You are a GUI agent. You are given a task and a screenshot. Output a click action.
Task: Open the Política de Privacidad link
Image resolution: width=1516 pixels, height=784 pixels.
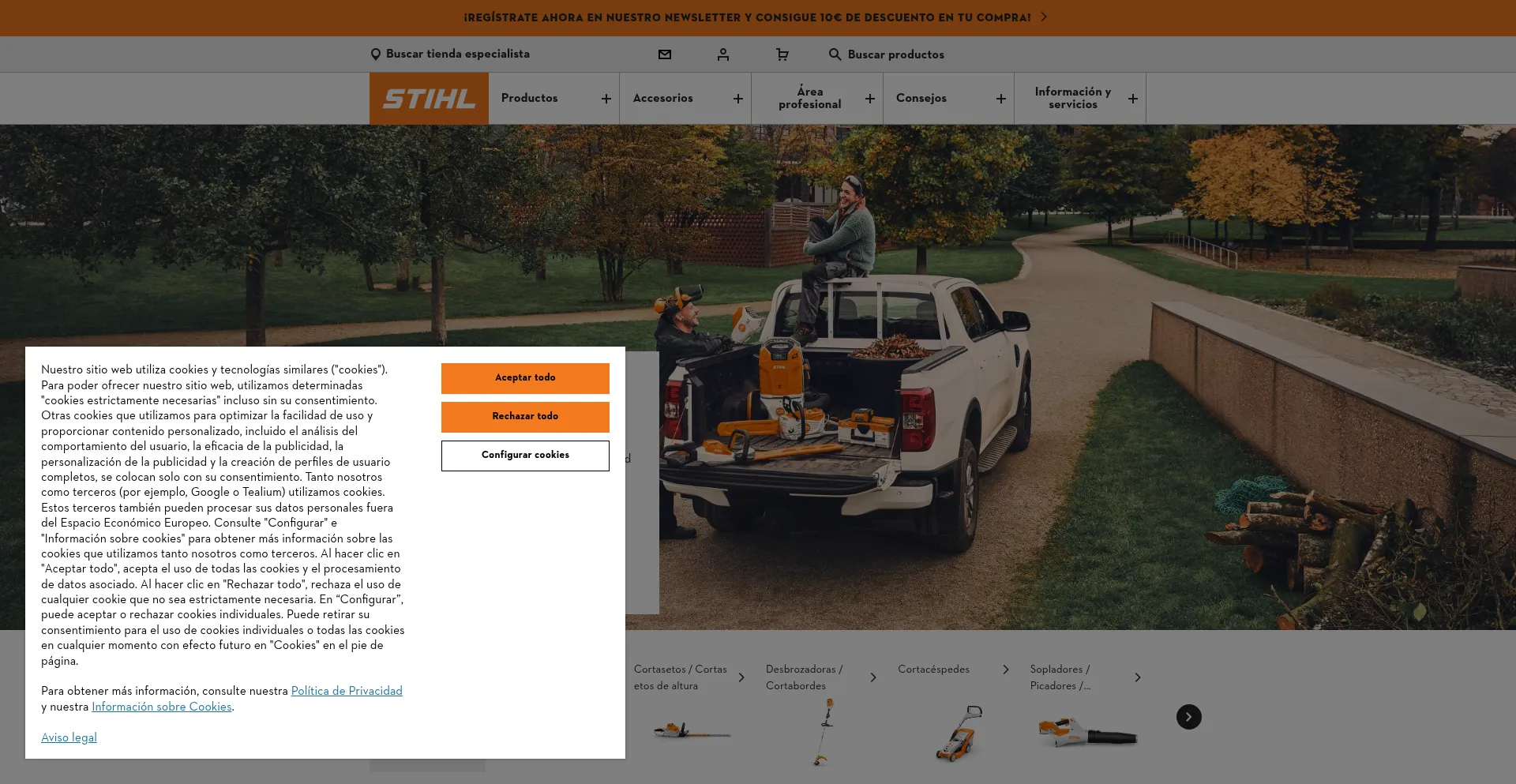347,691
